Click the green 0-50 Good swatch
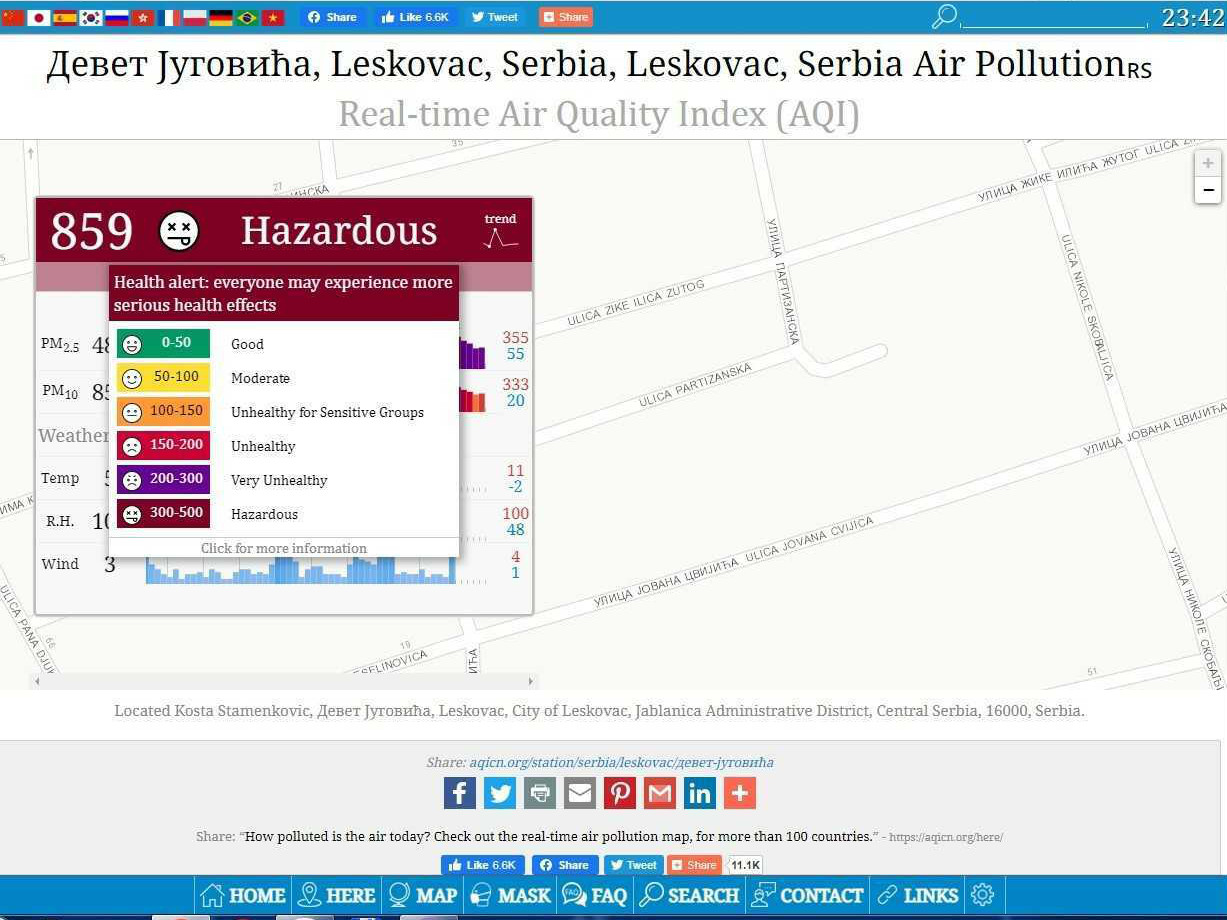This screenshot has height=920, width=1227. [x=164, y=344]
